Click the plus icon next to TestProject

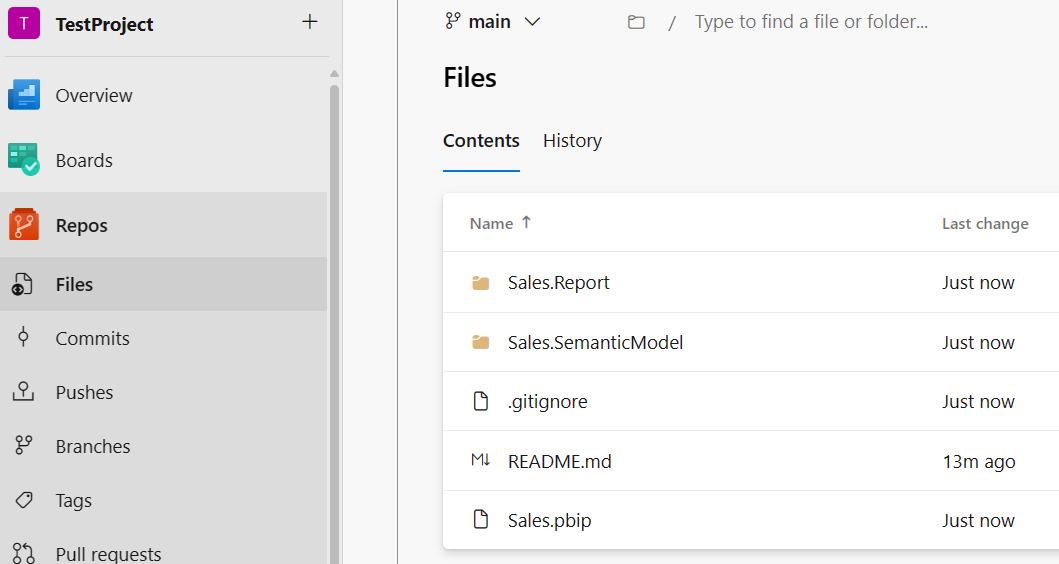310,22
